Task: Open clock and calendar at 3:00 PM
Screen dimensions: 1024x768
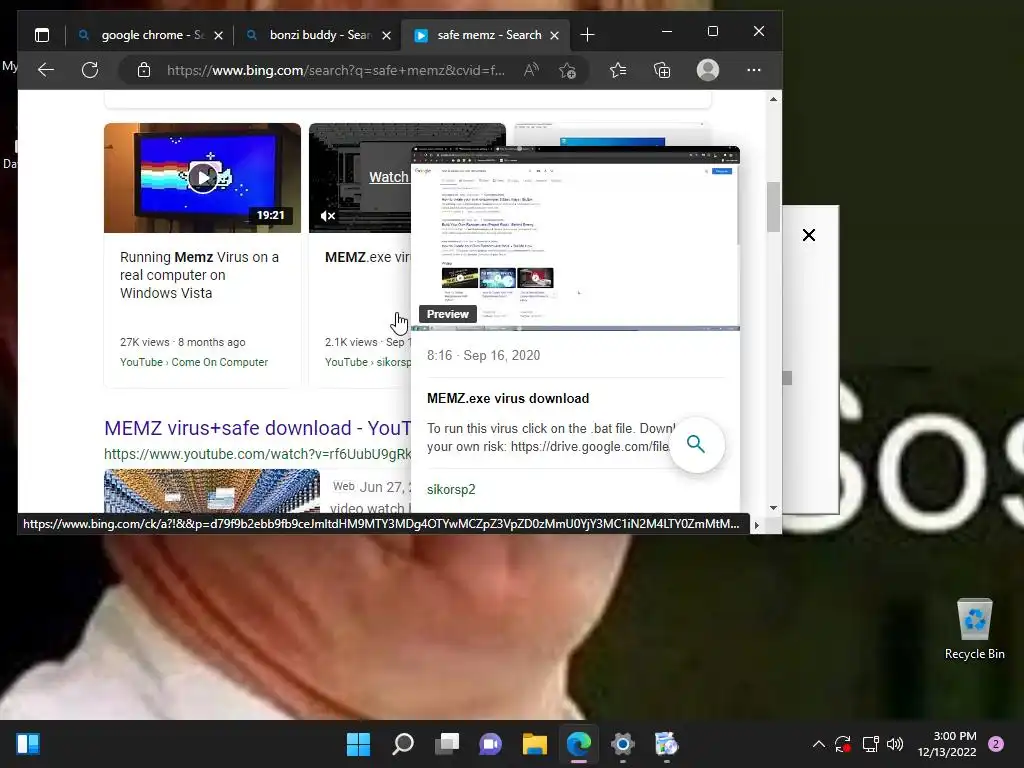Action: (x=947, y=744)
